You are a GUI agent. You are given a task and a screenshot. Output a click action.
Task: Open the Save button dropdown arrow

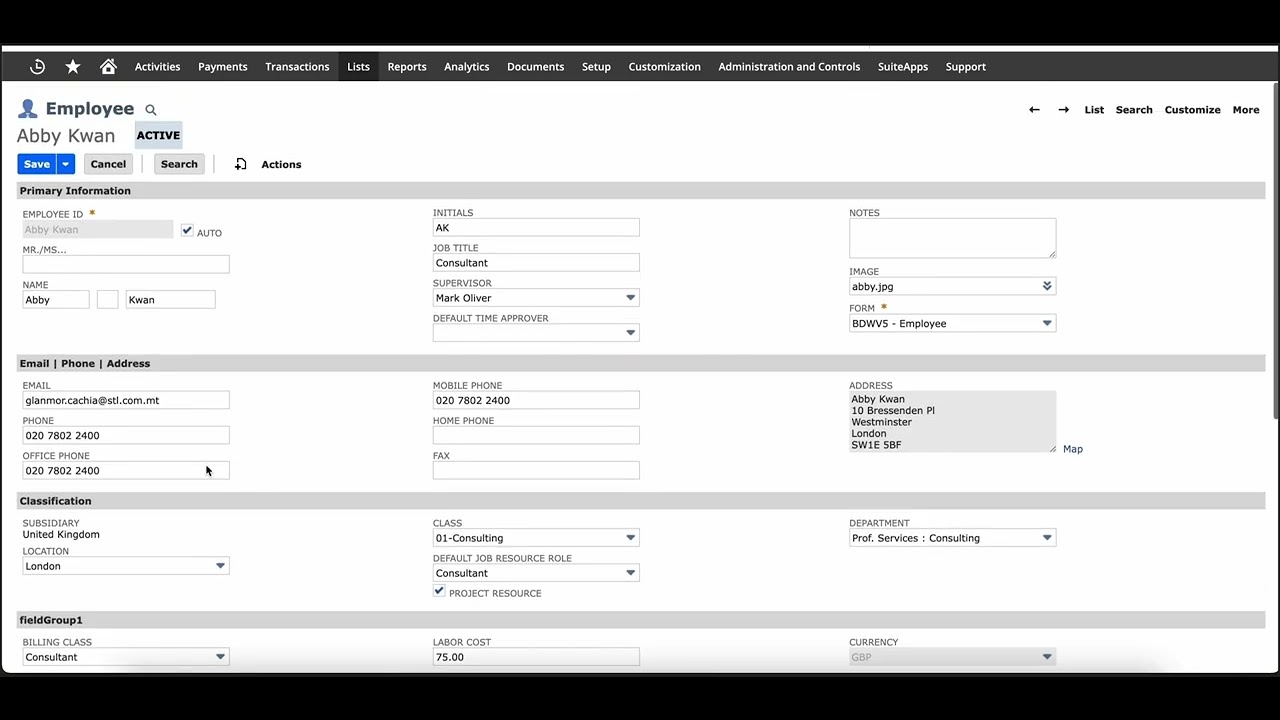point(65,164)
